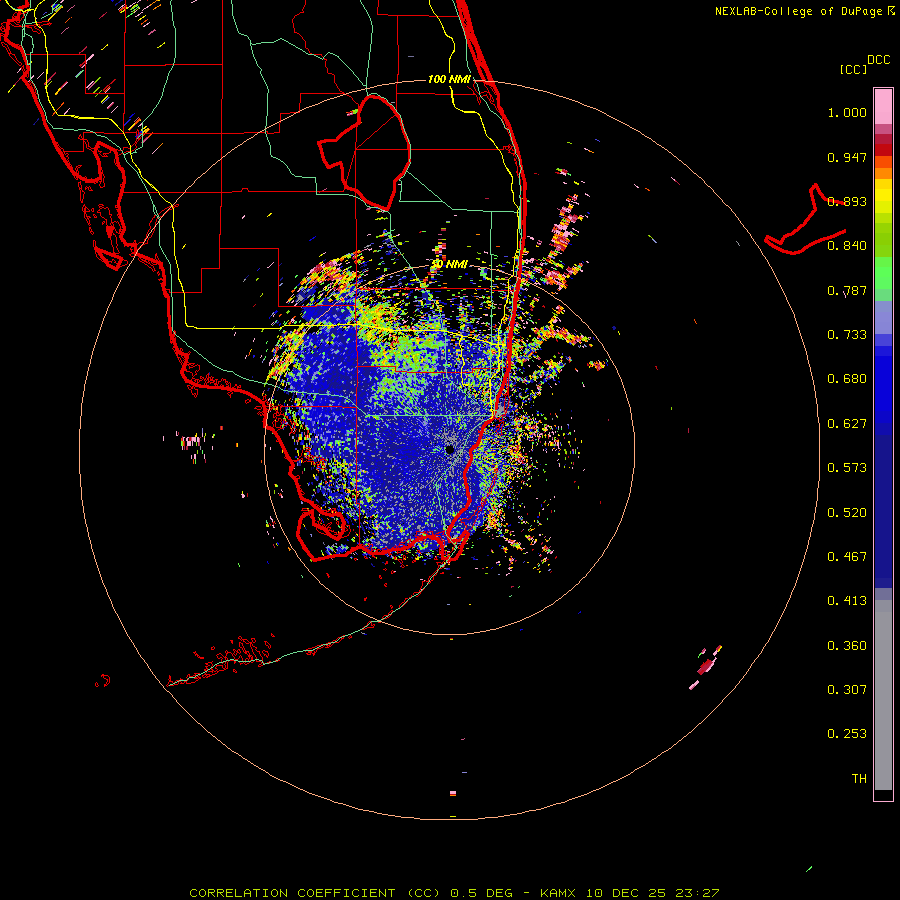Click the black KAMX radar site dot

(x=449, y=449)
